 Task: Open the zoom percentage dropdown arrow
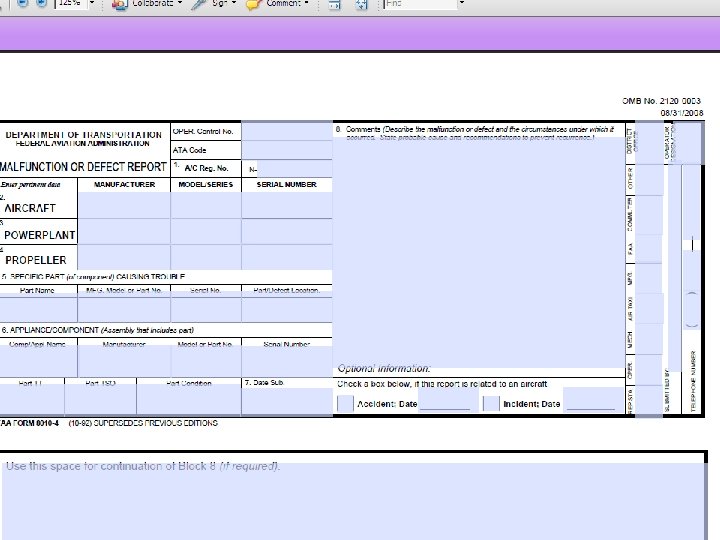(x=92, y=3)
